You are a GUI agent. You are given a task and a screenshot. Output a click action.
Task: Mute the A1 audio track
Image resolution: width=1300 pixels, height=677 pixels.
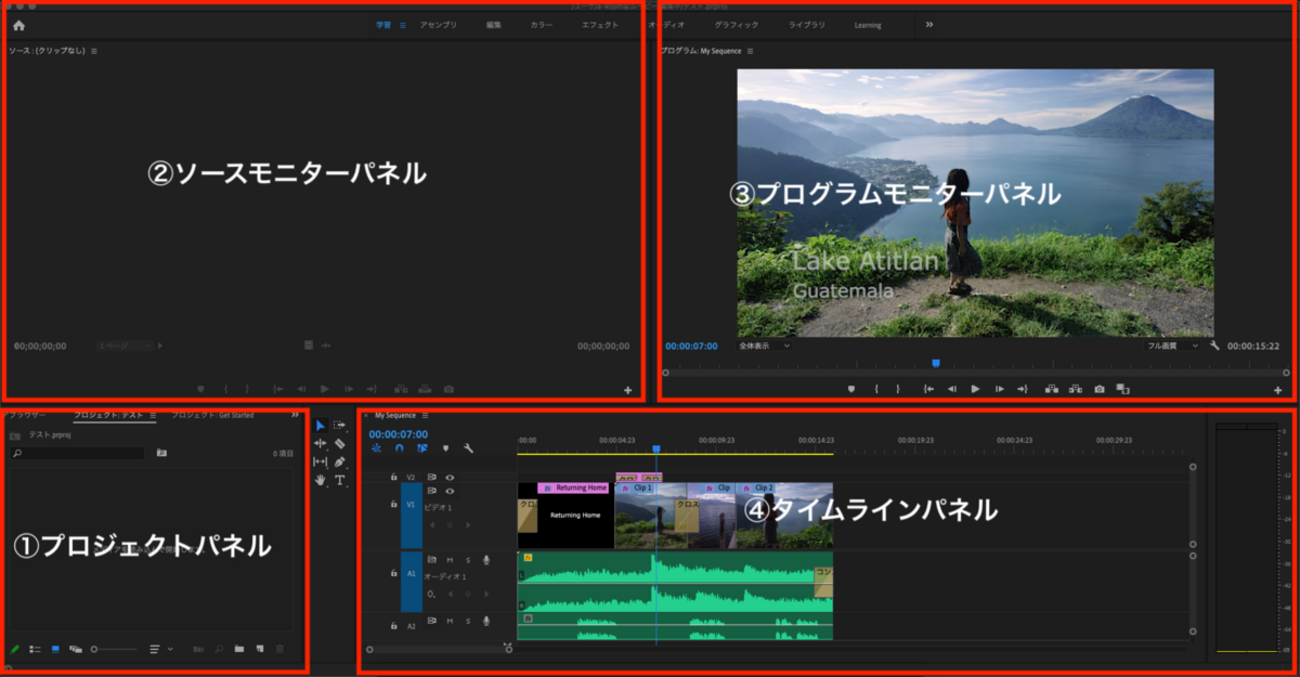tap(450, 560)
